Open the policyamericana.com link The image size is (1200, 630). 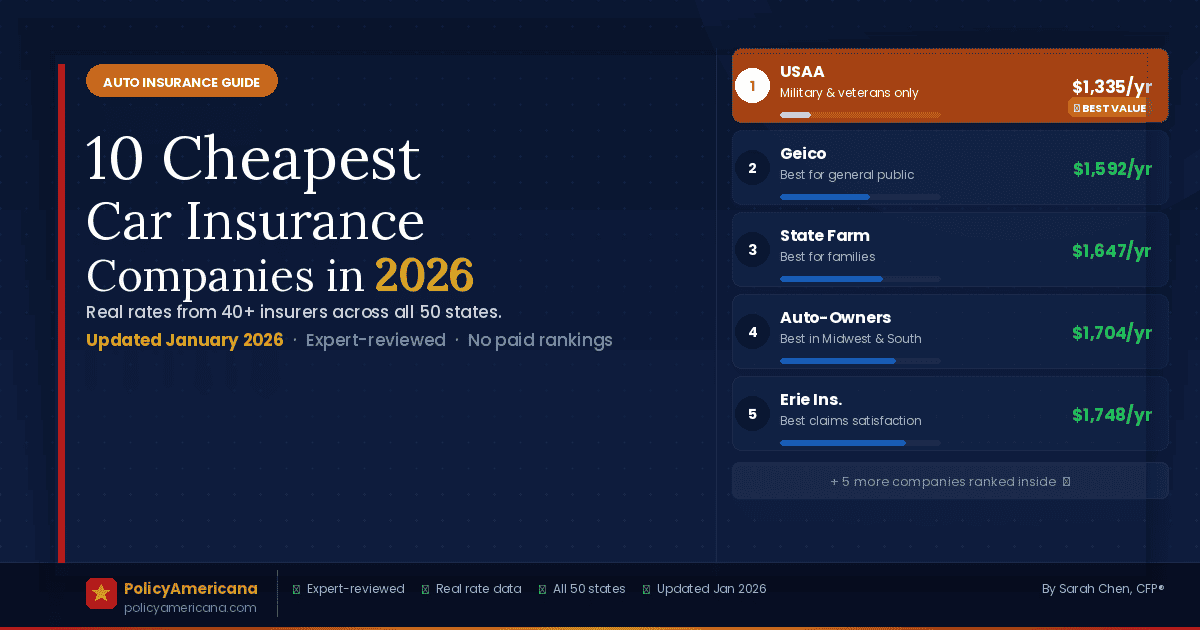click(190, 607)
